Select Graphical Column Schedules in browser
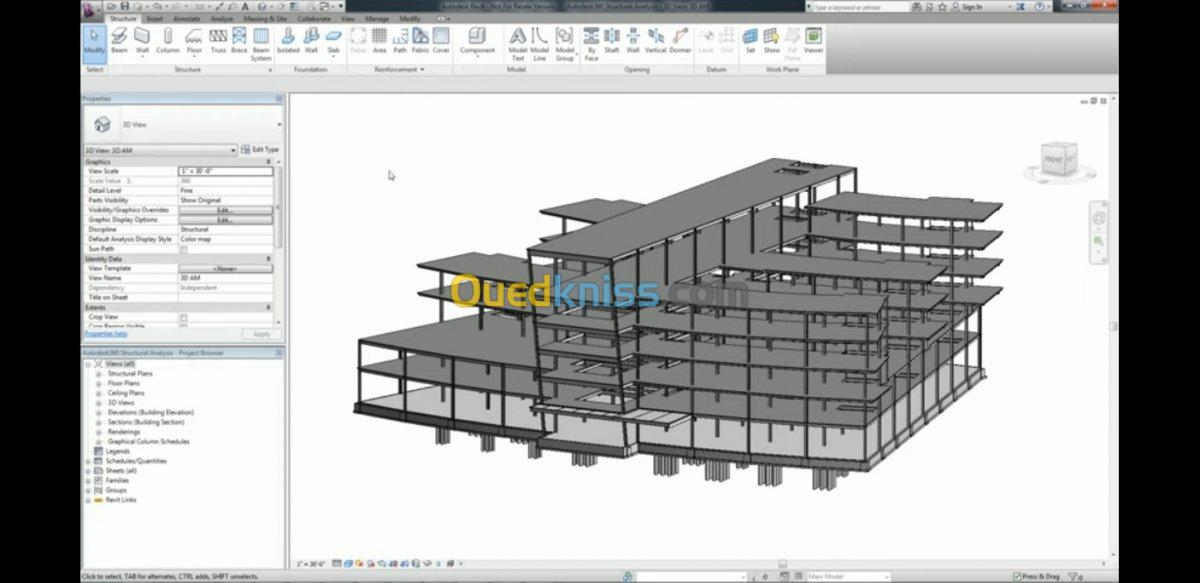This screenshot has width=1200, height=583. click(x=149, y=441)
